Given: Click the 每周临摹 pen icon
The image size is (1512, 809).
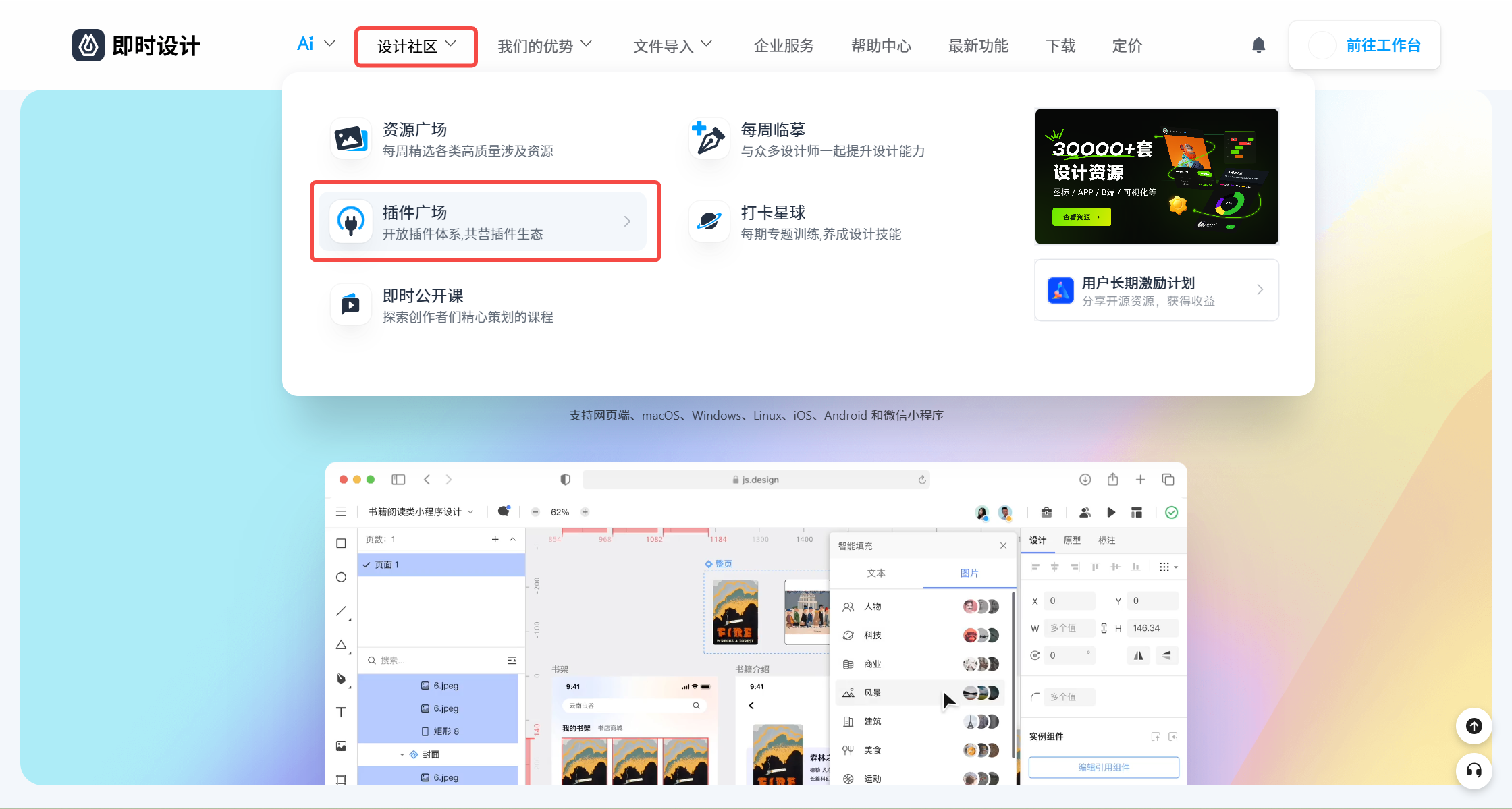Looking at the screenshot, I should (x=709, y=138).
